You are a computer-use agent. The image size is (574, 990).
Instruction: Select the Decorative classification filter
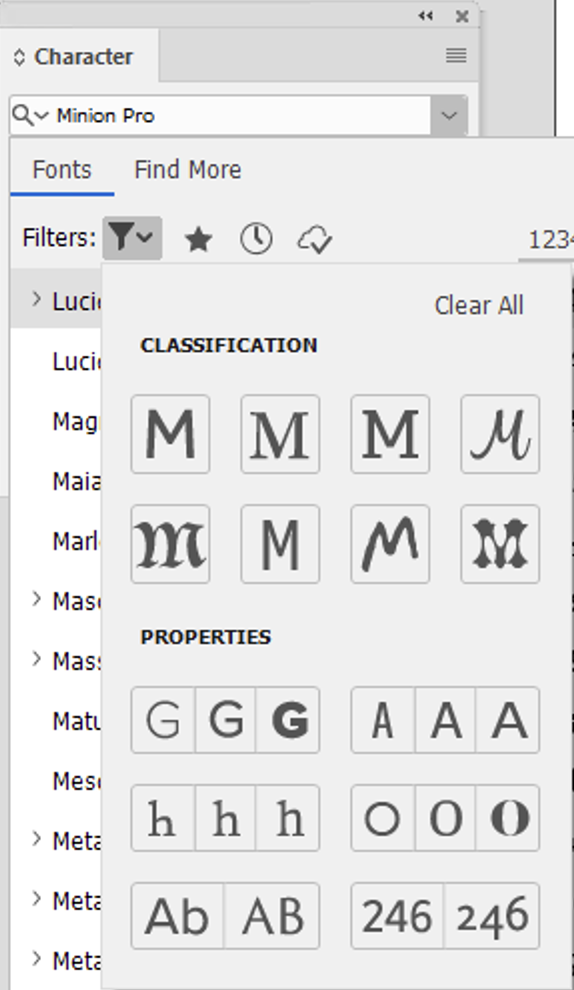pos(500,544)
